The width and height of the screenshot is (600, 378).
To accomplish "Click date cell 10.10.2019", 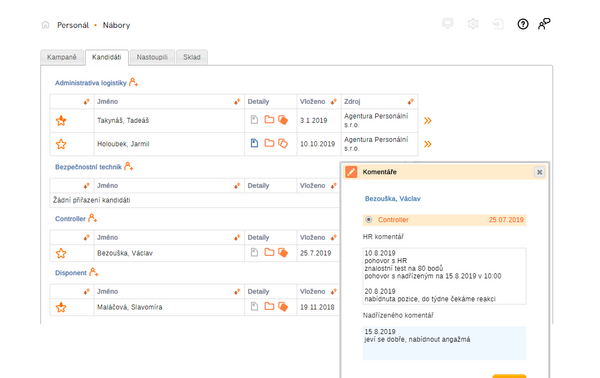I will [319, 144].
